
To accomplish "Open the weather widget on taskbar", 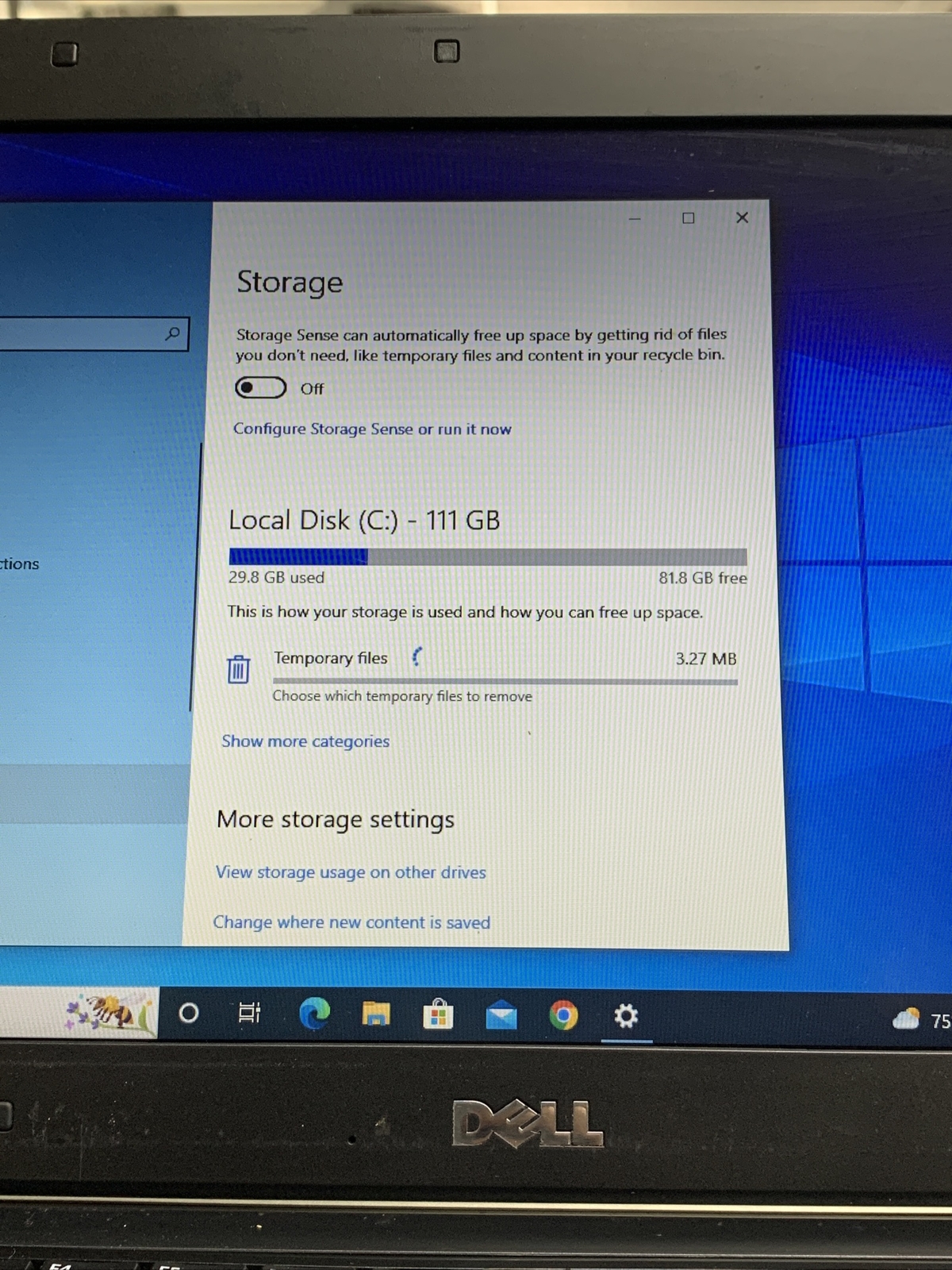I will pos(922,1019).
